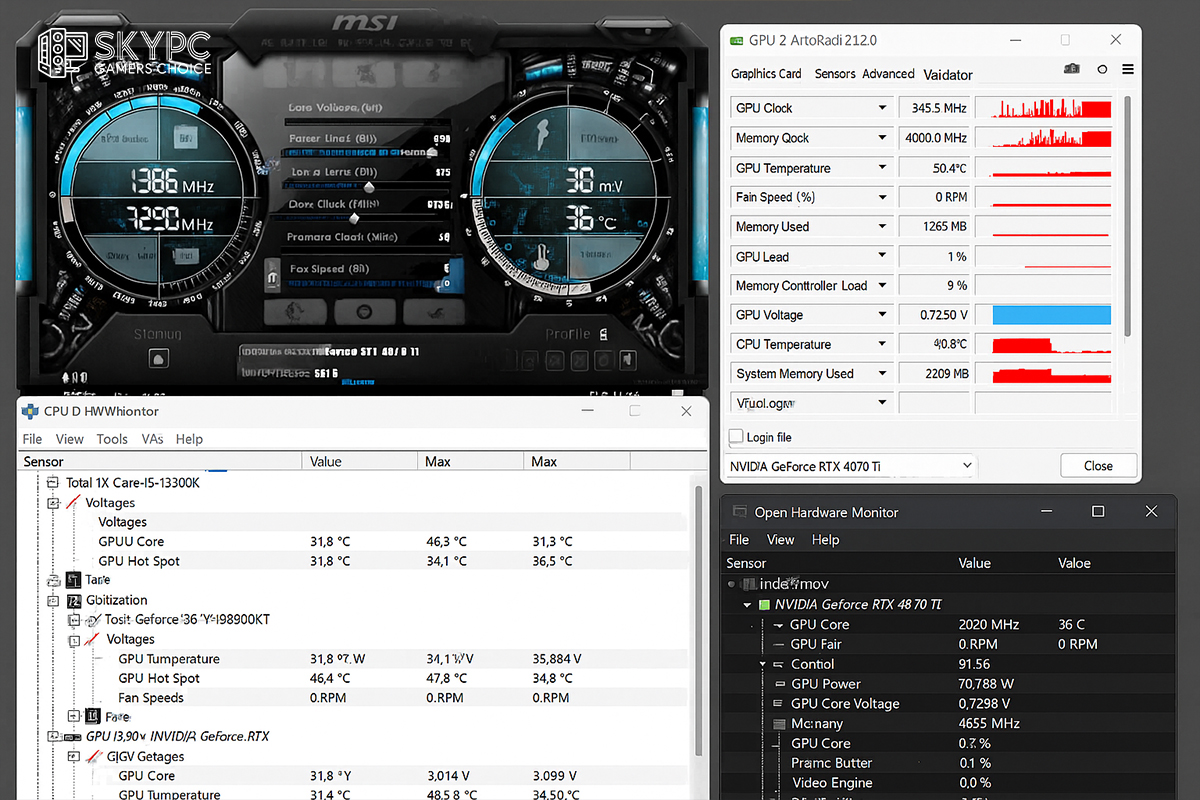Click the GPU Voltage blue graph bar
1200x800 pixels.
pos(1051,315)
